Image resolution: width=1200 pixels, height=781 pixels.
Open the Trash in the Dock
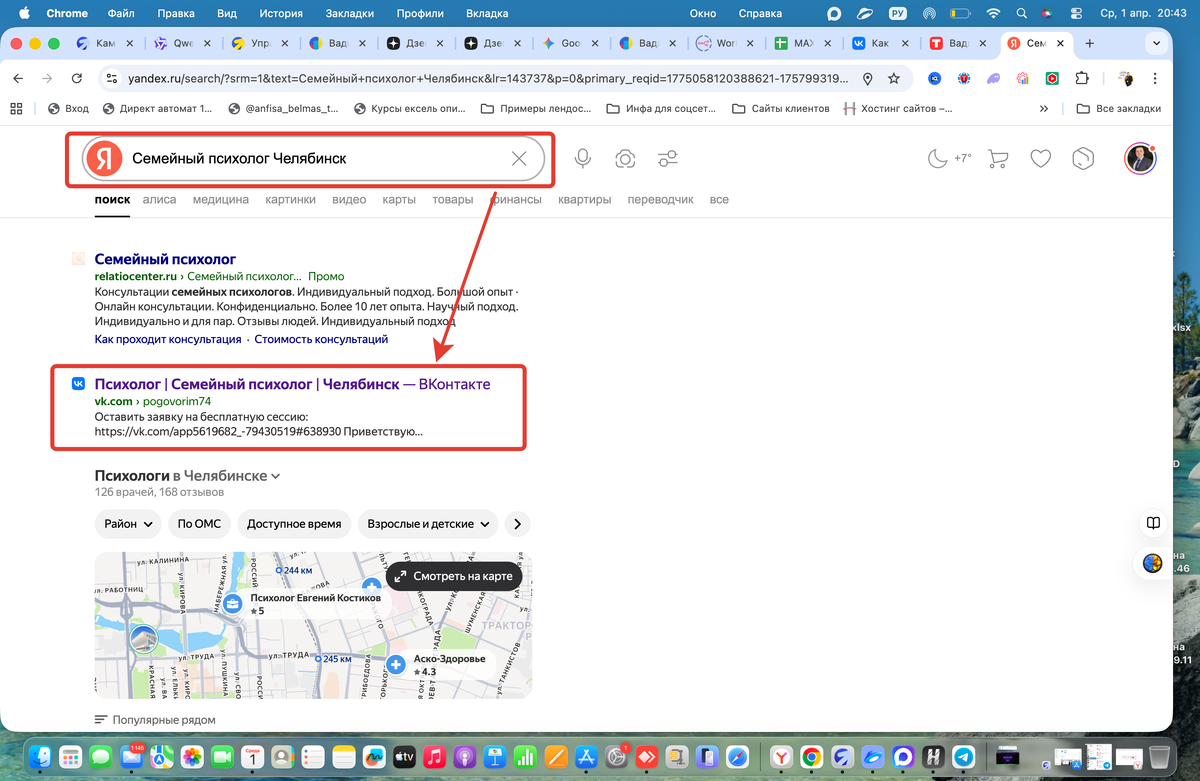(1159, 757)
